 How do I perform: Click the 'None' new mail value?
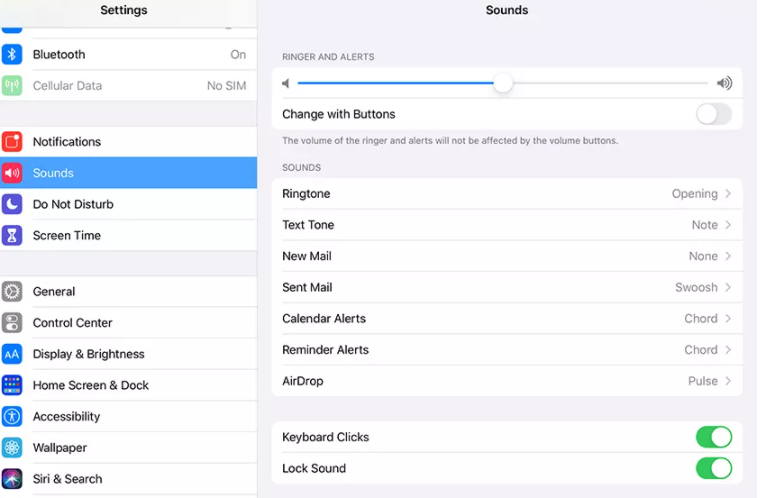pos(703,256)
